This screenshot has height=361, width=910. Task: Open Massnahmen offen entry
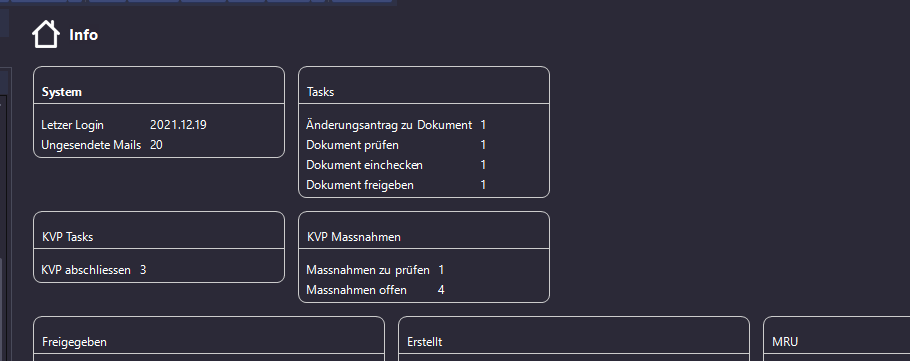point(356,290)
